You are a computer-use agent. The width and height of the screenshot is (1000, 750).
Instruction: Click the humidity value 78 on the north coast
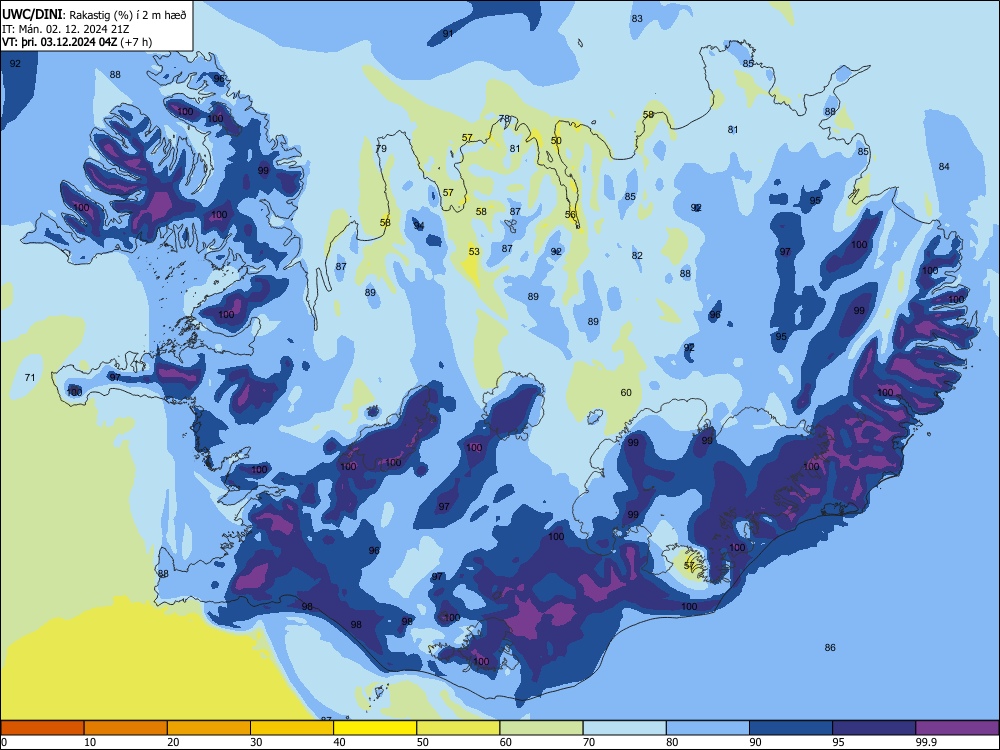point(504,119)
